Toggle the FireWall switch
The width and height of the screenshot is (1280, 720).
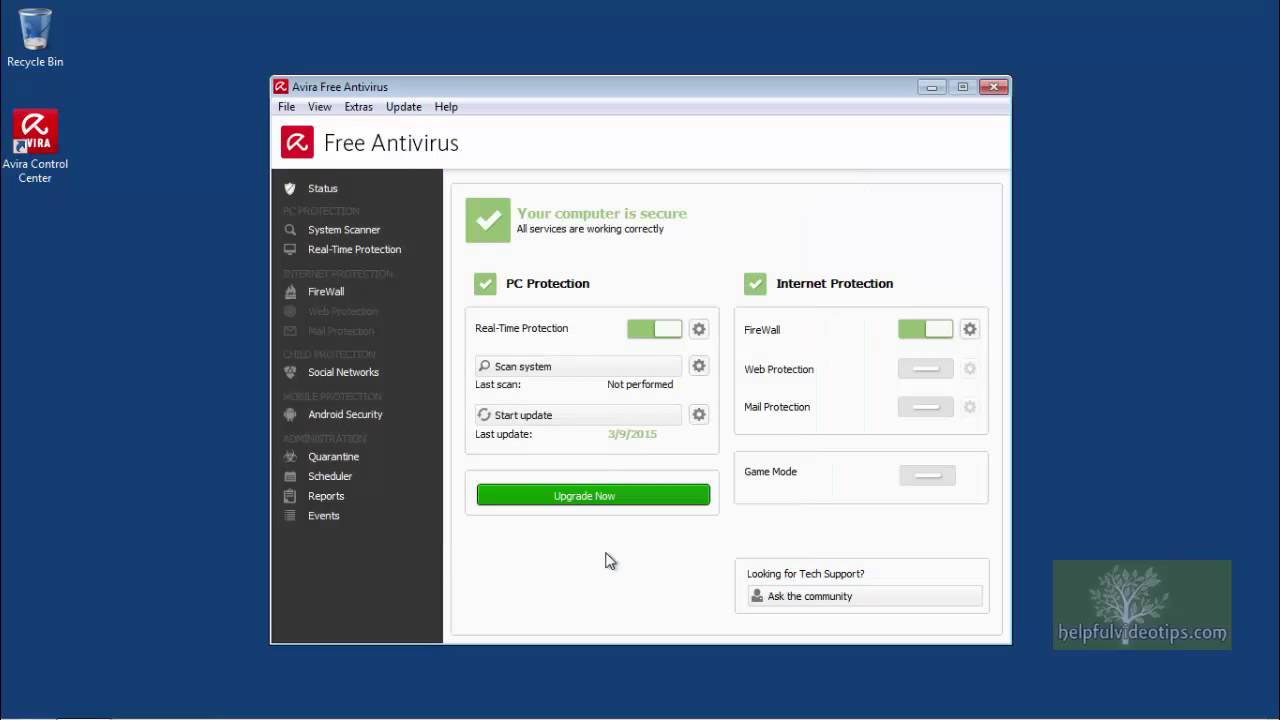[925, 329]
